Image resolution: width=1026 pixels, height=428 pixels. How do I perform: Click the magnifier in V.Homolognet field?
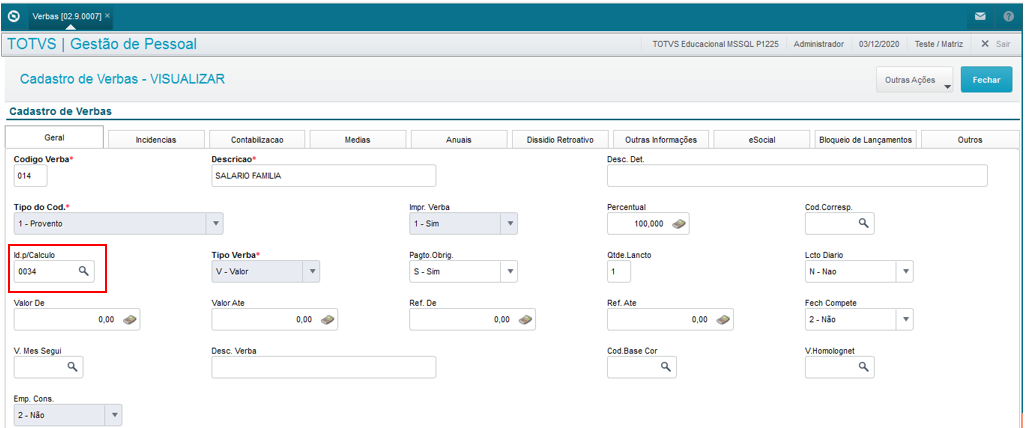(864, 367)
